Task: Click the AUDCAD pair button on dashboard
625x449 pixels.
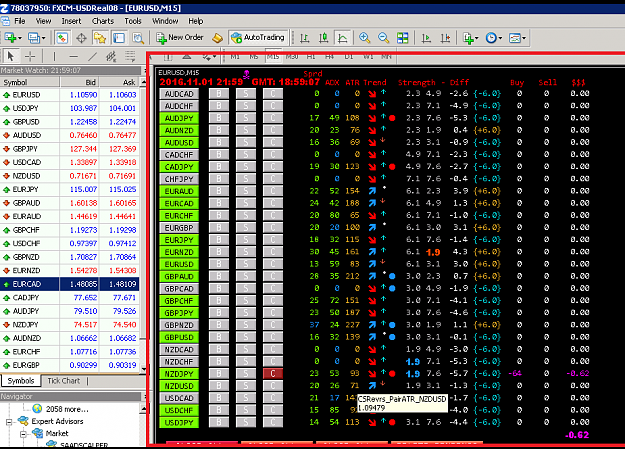Action: click(179, 94)
